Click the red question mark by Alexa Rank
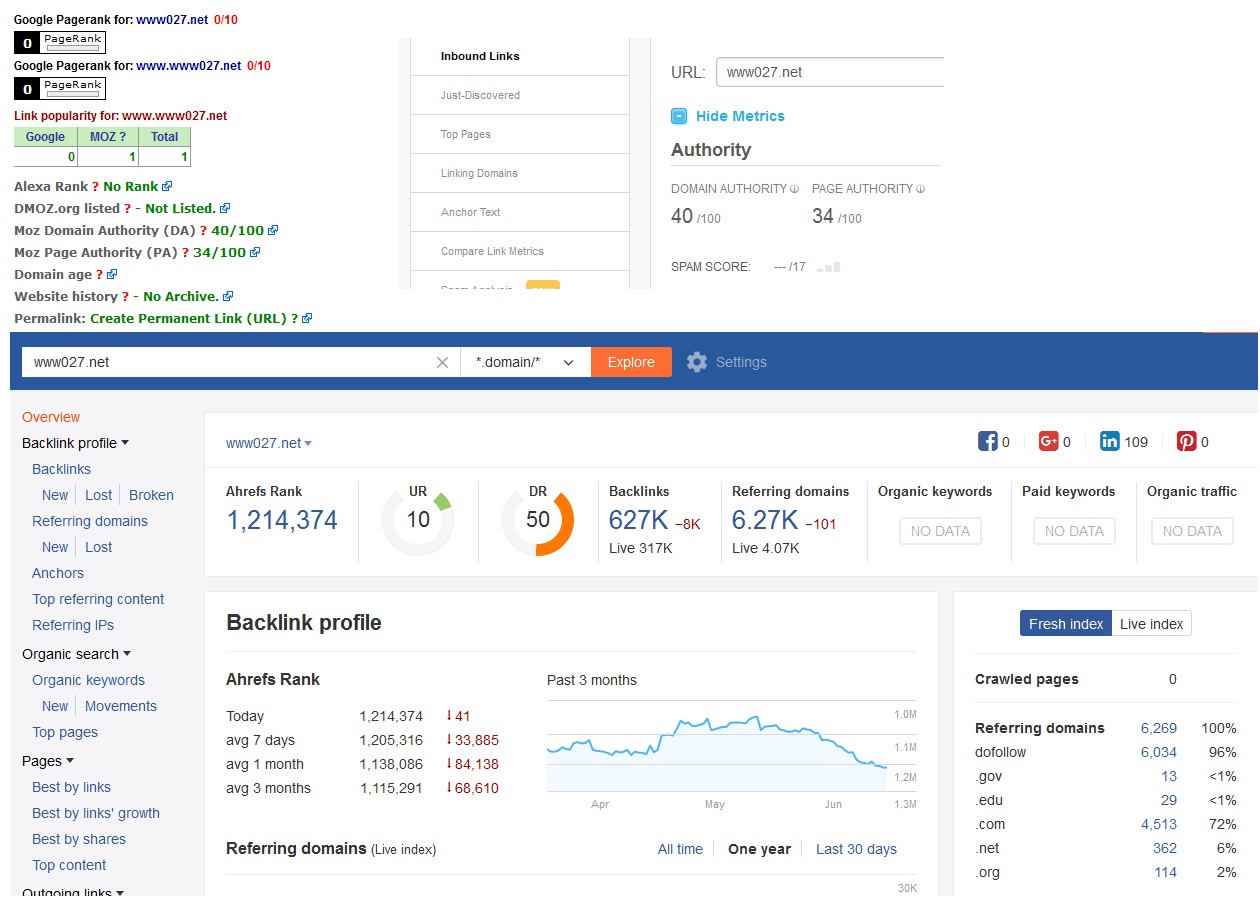Image resolution: width=1260 pixels, height=900 pixels. [x=96, y=186]
